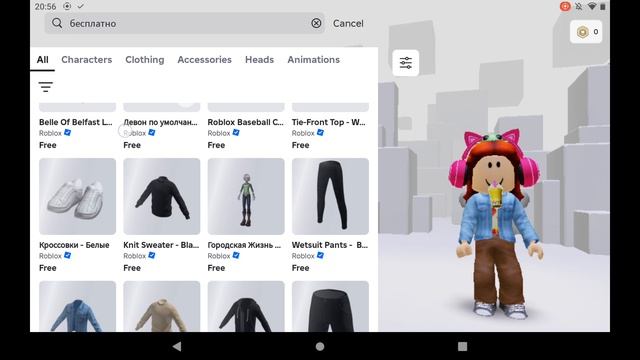Screen dimensions: 640x360
Task: Tap Android back navigation button
Action: click(x=177, y=347)
